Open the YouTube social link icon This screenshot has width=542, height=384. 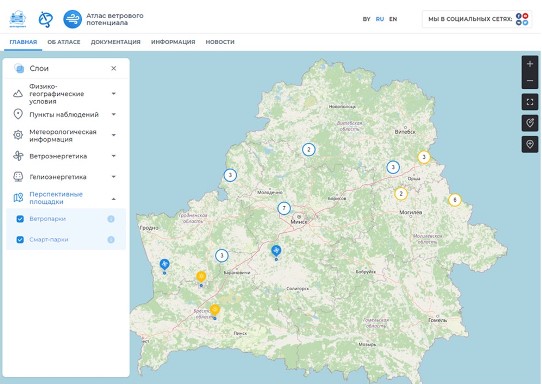[x=525, y=16]
